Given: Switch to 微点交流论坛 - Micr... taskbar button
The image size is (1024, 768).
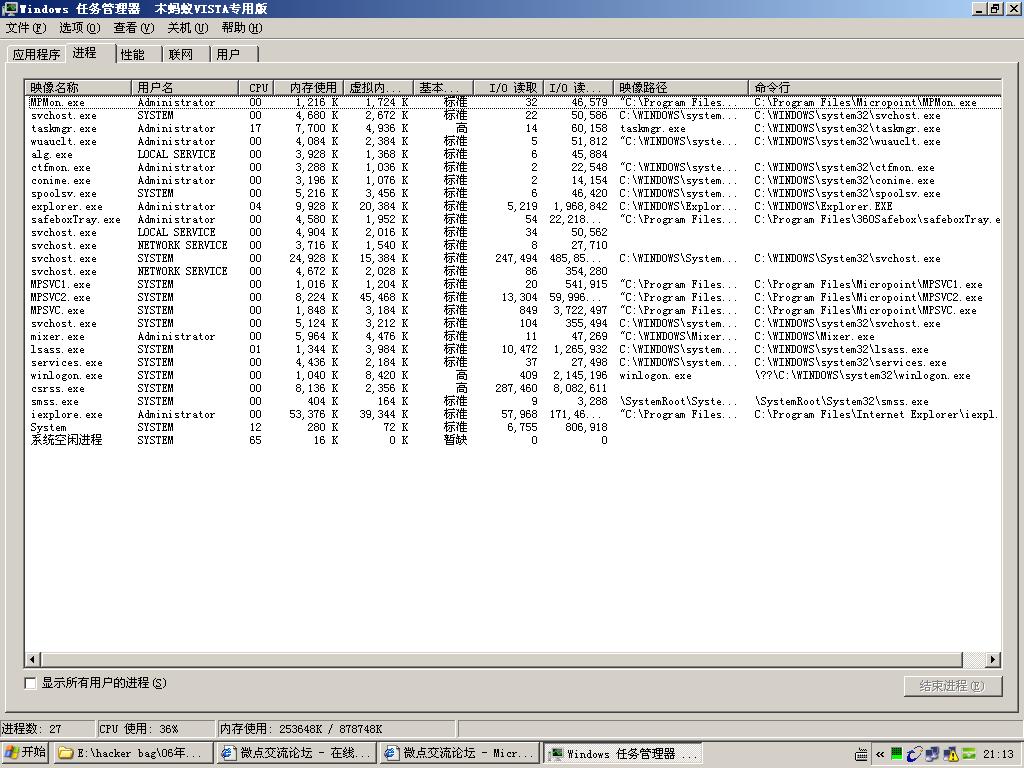Looking at the screenshot, I should point(460,753).
